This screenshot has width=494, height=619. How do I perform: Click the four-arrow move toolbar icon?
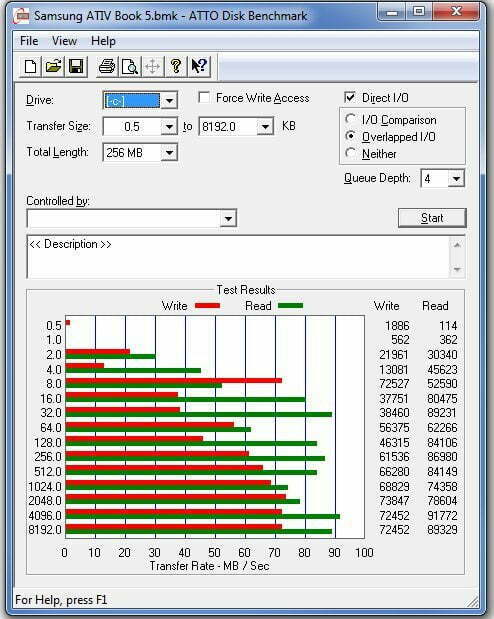click(153, 66)
